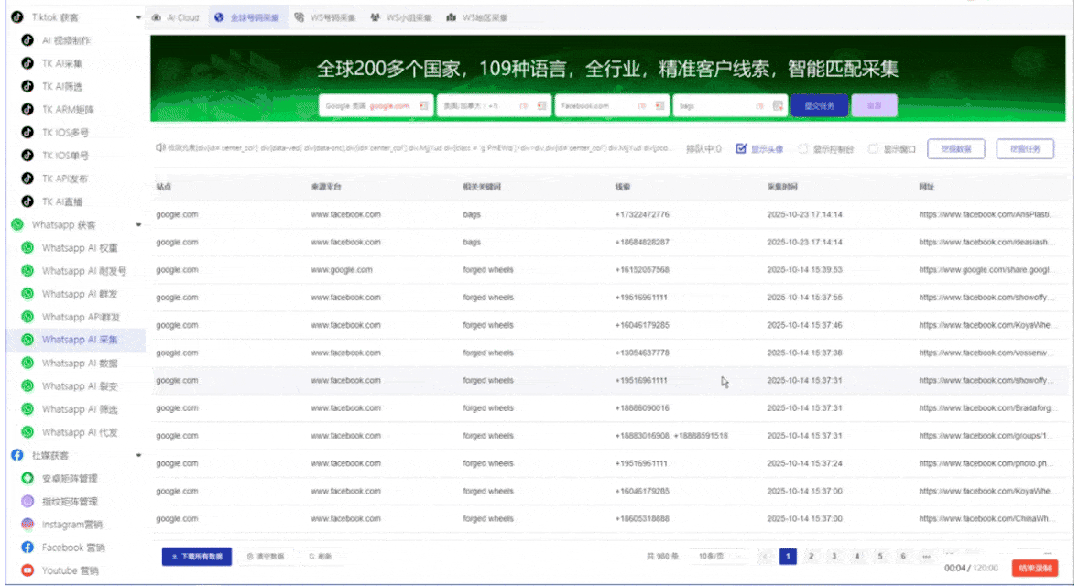Focus the Facebook.com platform input field
Screen dimensions: 1079x586
pos(612,106)
